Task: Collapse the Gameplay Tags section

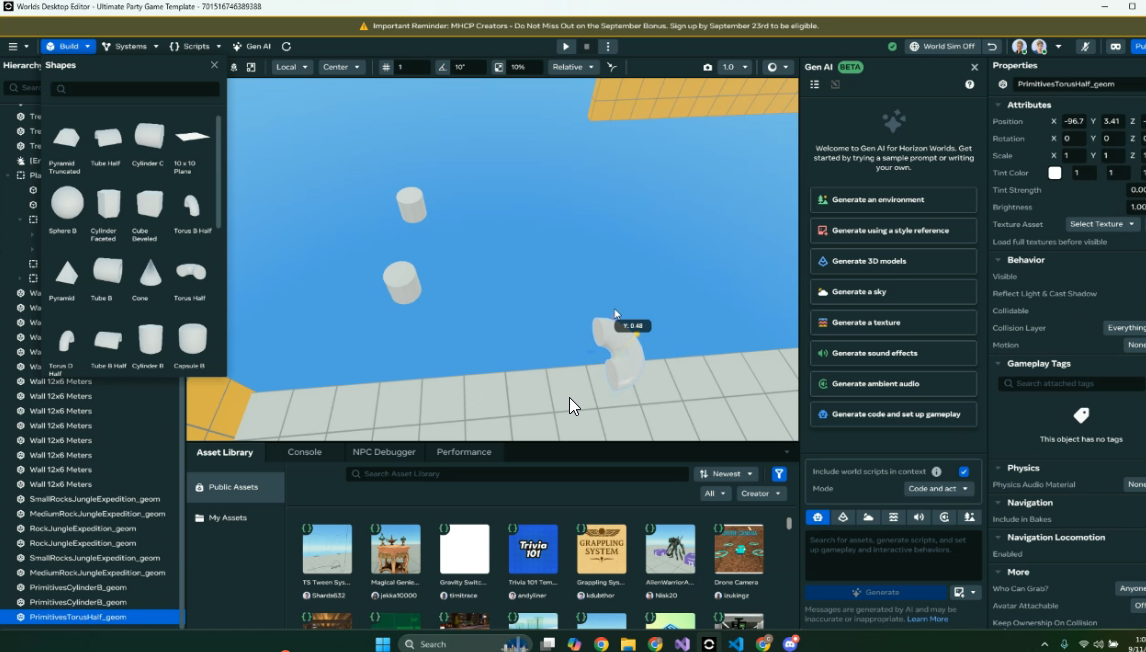Action: [x=998, y=363]
